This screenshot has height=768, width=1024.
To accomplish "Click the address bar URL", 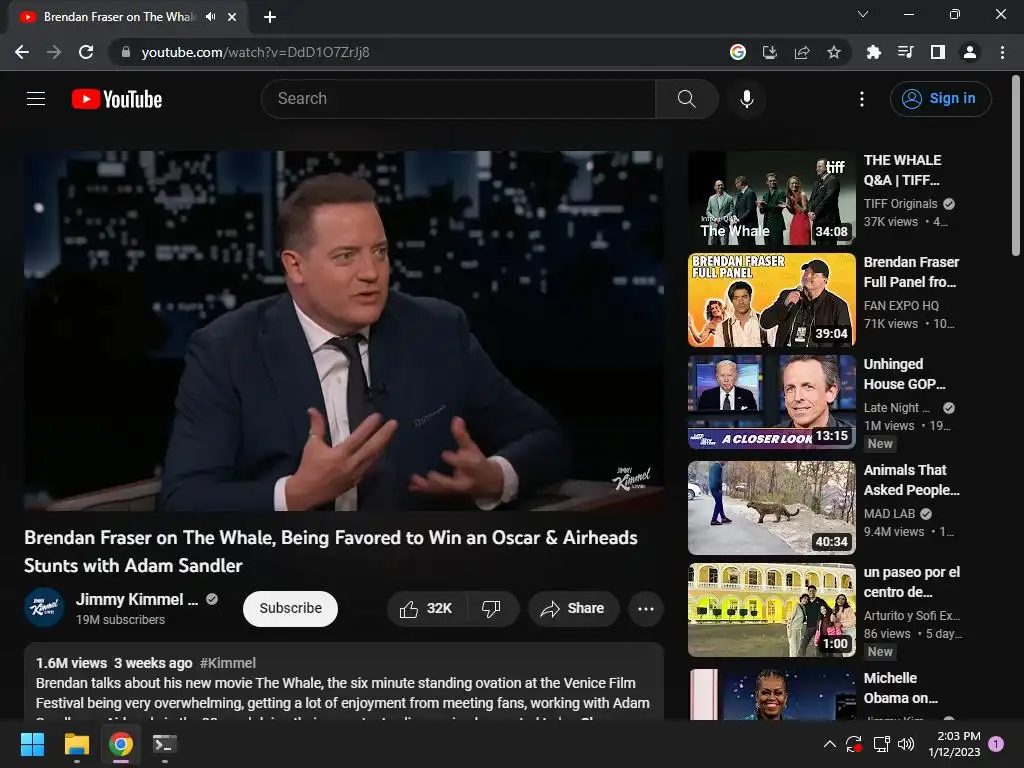I will (x=255, y=52).
